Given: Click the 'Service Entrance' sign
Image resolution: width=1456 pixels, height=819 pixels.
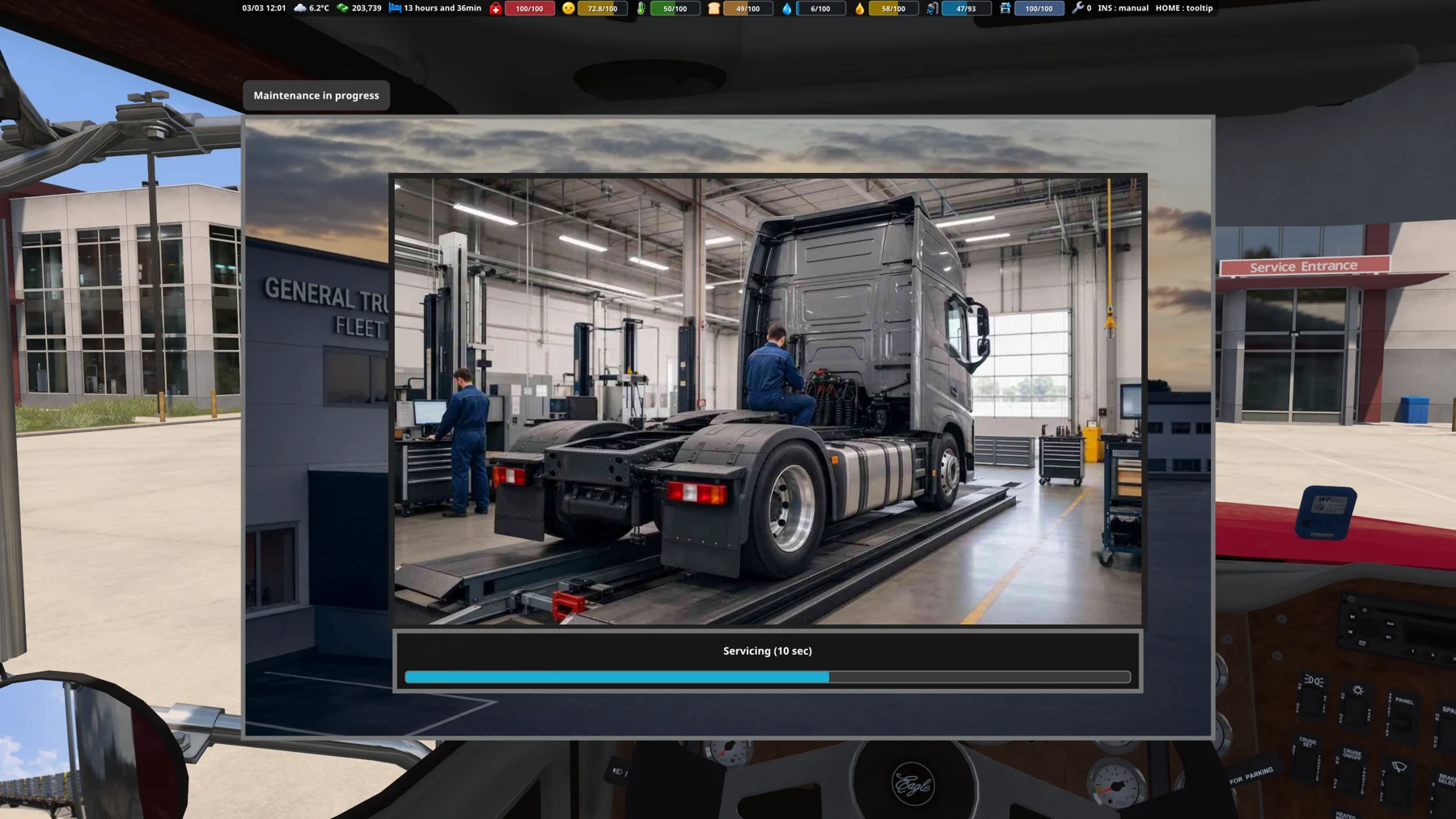Looking at the screenshot, I should [1304, 266].
